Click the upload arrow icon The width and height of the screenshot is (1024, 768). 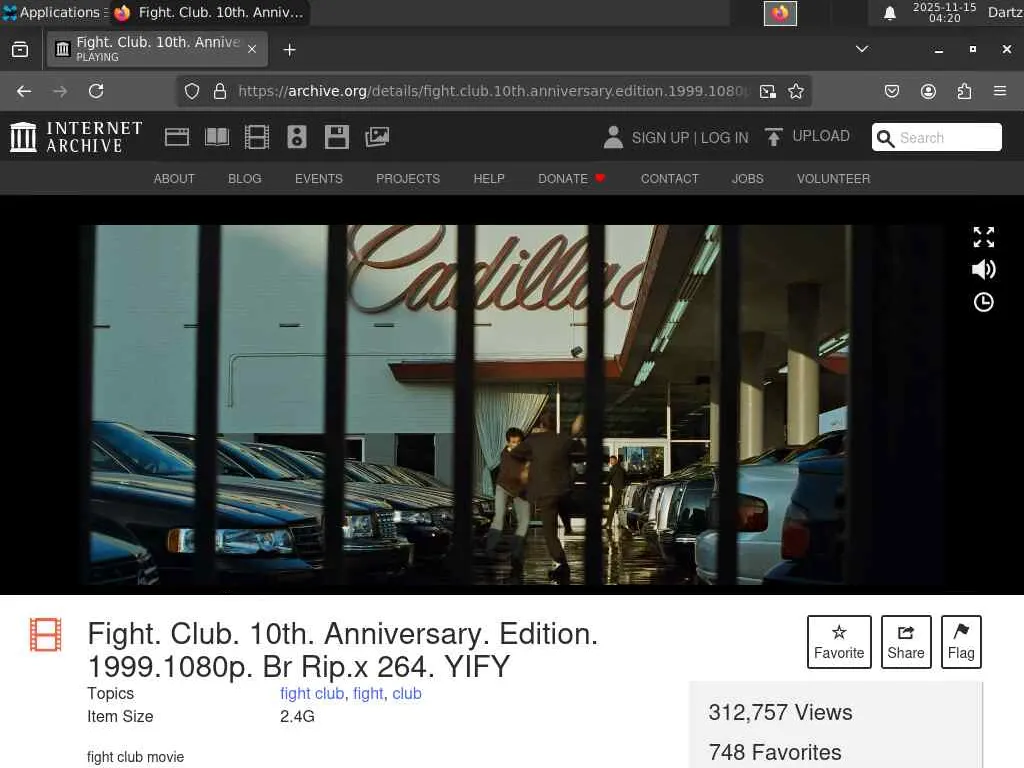pyautogui.click(x=773, y=137)
